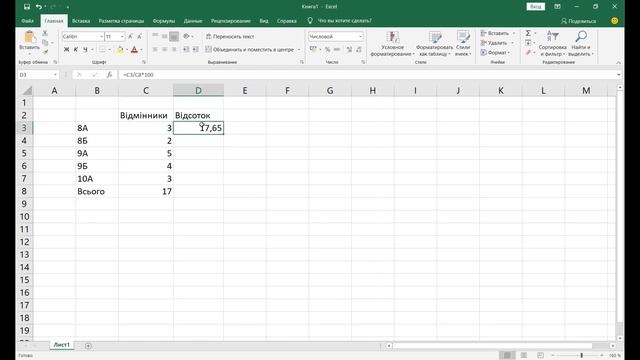Toggle bottom vertical alignment button

[174, 36]
